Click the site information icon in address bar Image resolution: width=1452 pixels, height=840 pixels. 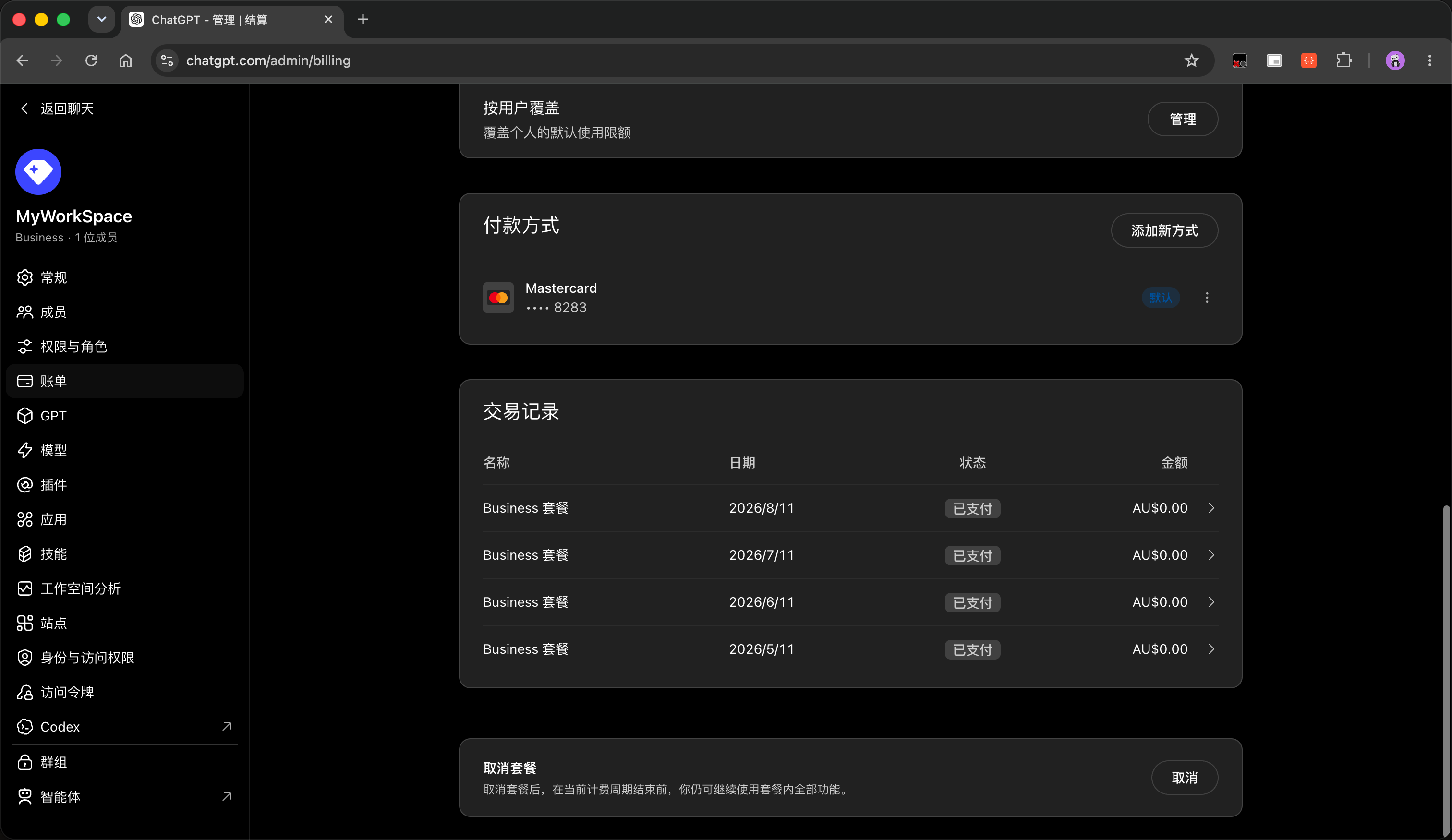[167, 60]
